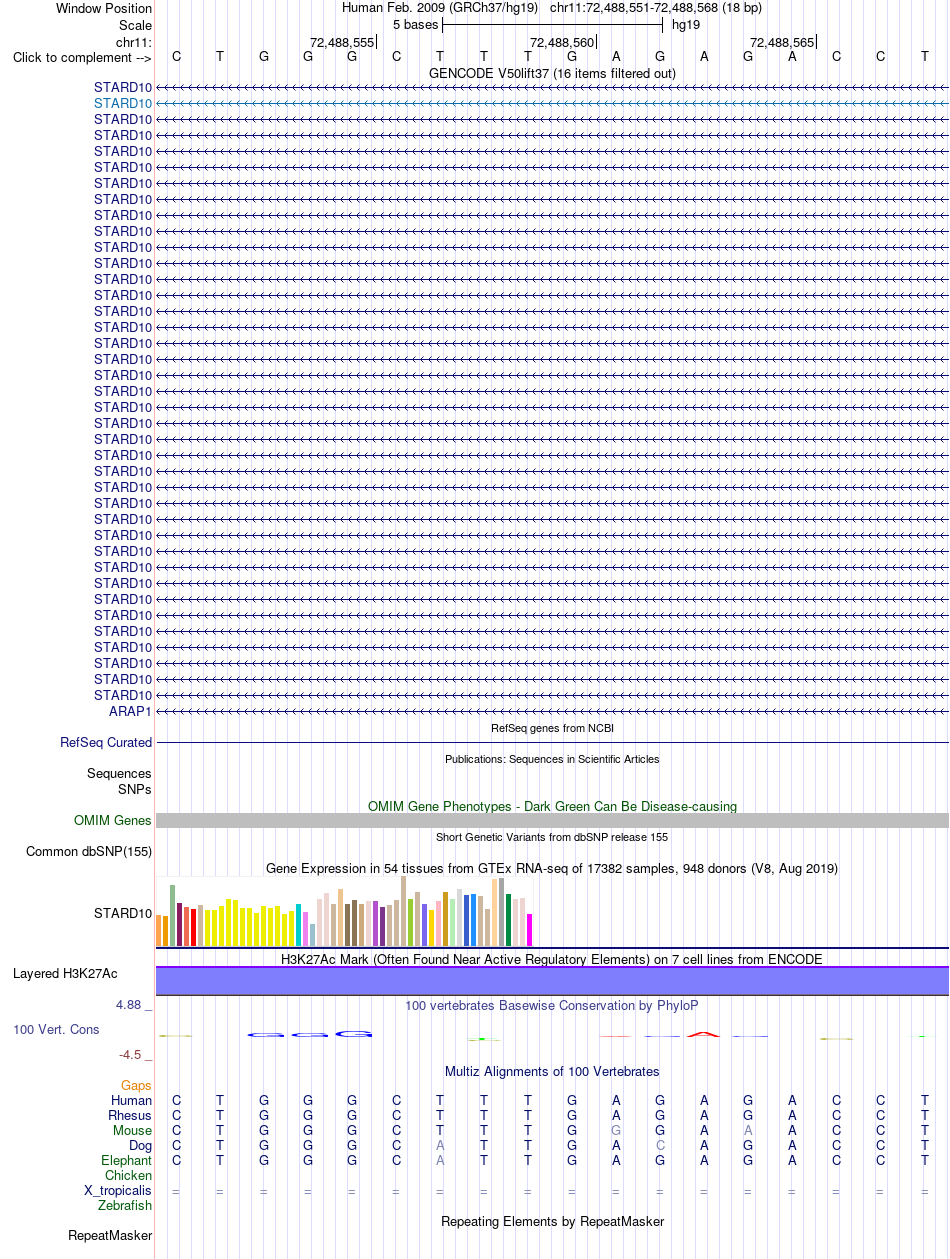Viewport: 950px width, 1259px height.
Task: Click the faded C mismatch in Dog row
Action: 660,1146
